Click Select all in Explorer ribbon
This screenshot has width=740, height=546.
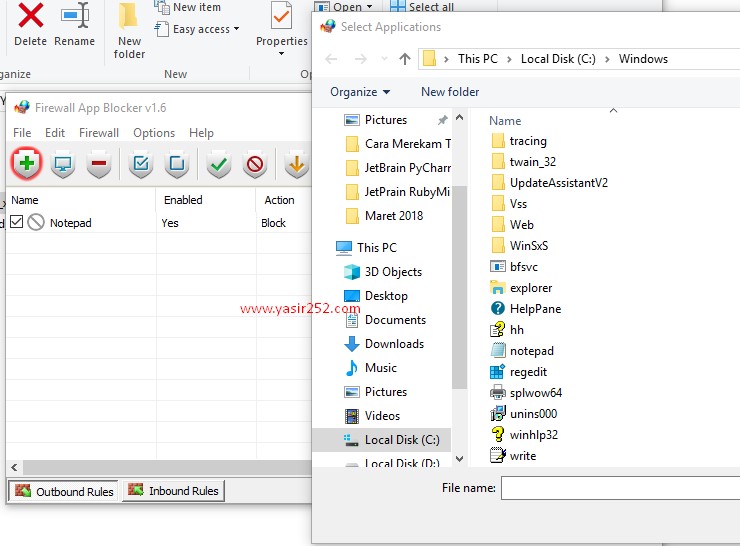pyautogui.click(x=422, y=7)
